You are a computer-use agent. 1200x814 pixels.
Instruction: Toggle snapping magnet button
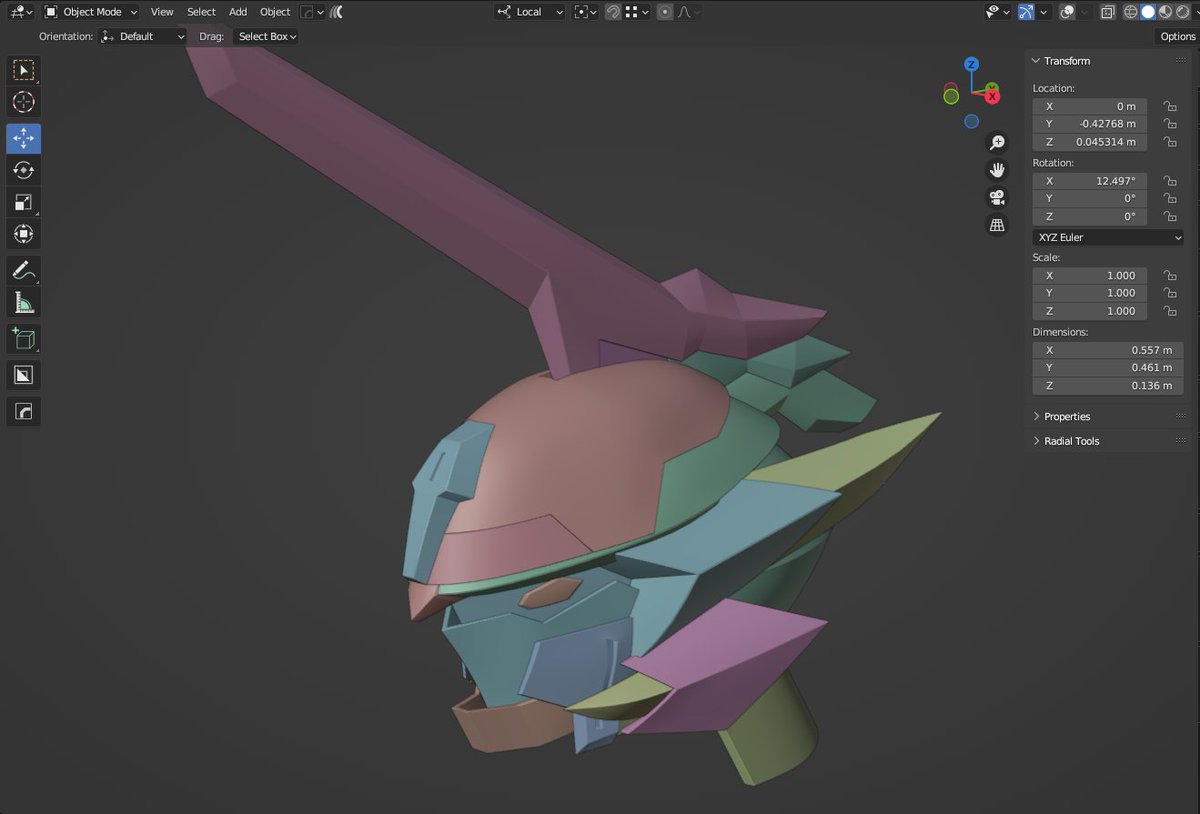(x=613, y=12)
